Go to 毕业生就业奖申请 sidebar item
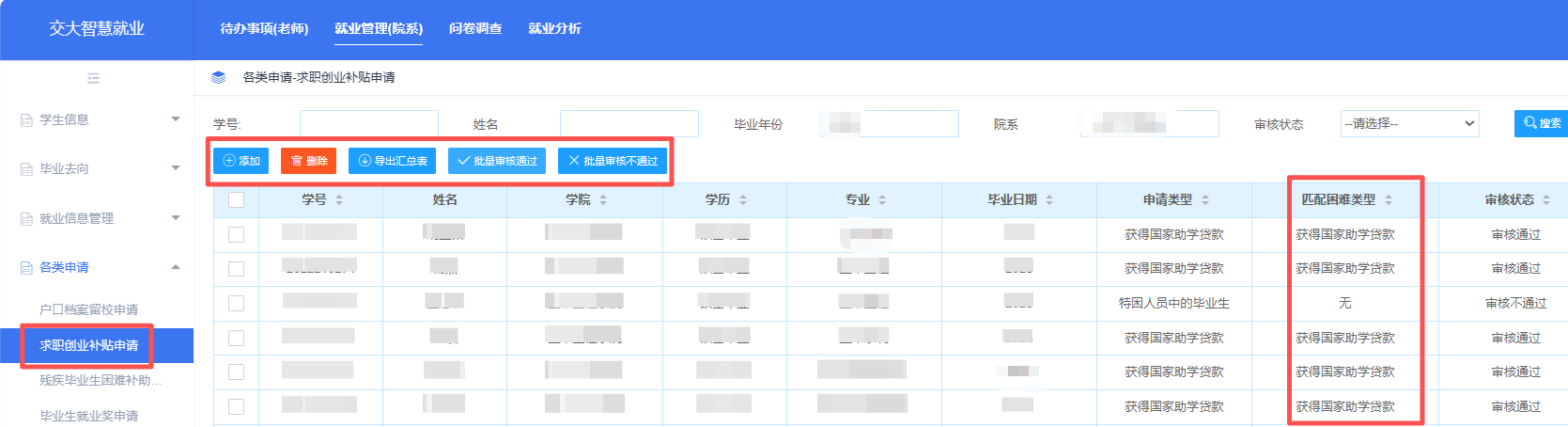Screen dimensions: 1568x427 click(88, 415)
